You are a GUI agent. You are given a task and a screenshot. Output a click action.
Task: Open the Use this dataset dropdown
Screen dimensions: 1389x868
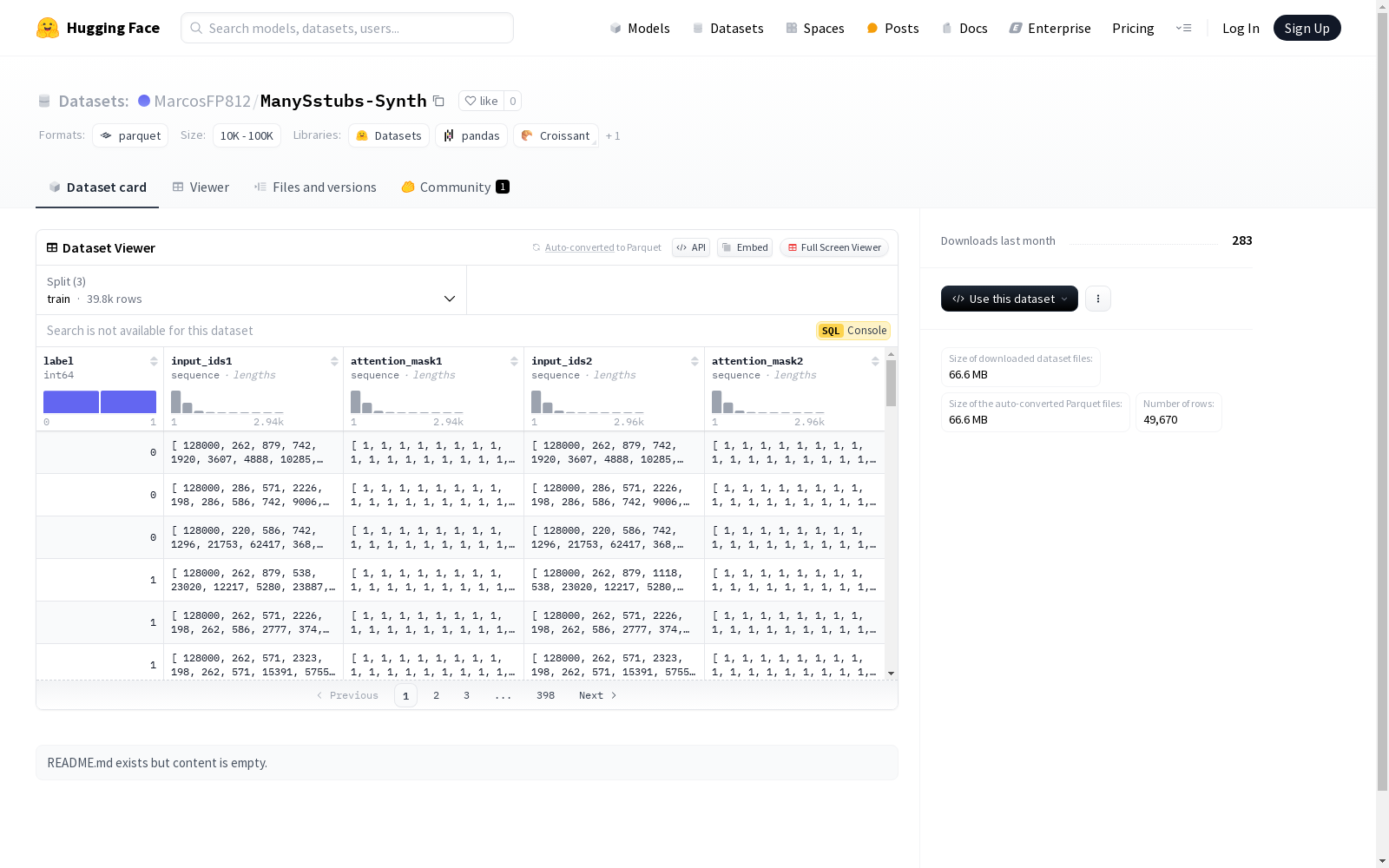point(1010,299)
